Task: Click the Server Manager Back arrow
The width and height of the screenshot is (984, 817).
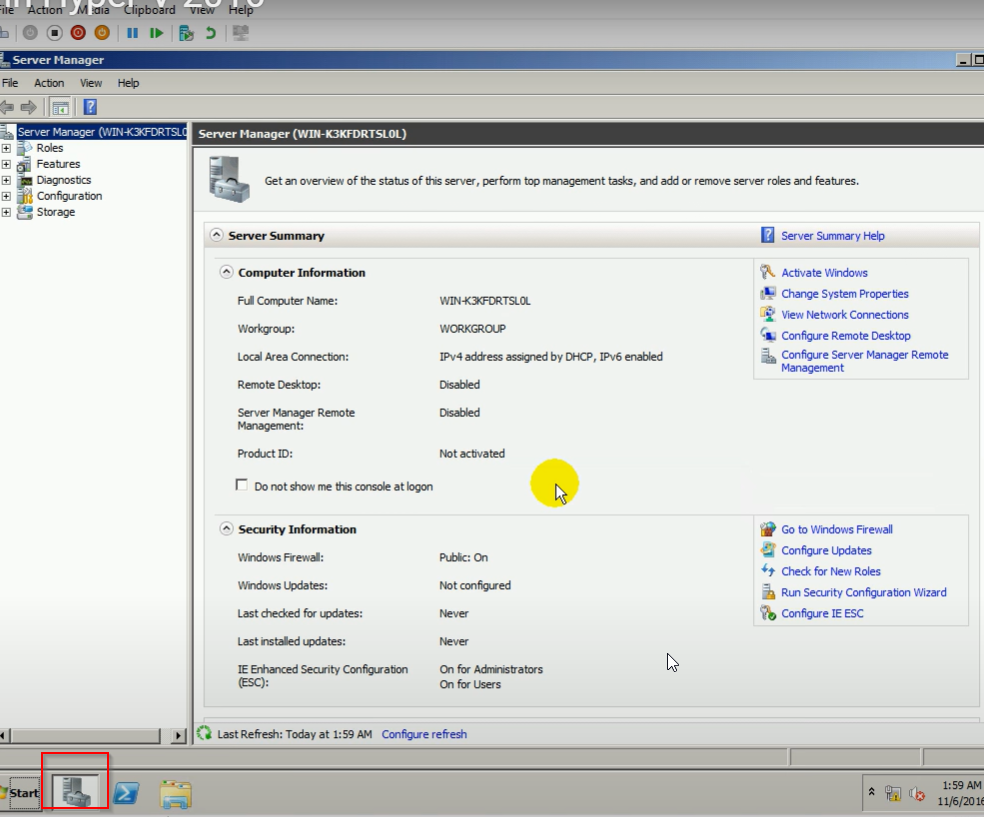Action: click(8, 107)
